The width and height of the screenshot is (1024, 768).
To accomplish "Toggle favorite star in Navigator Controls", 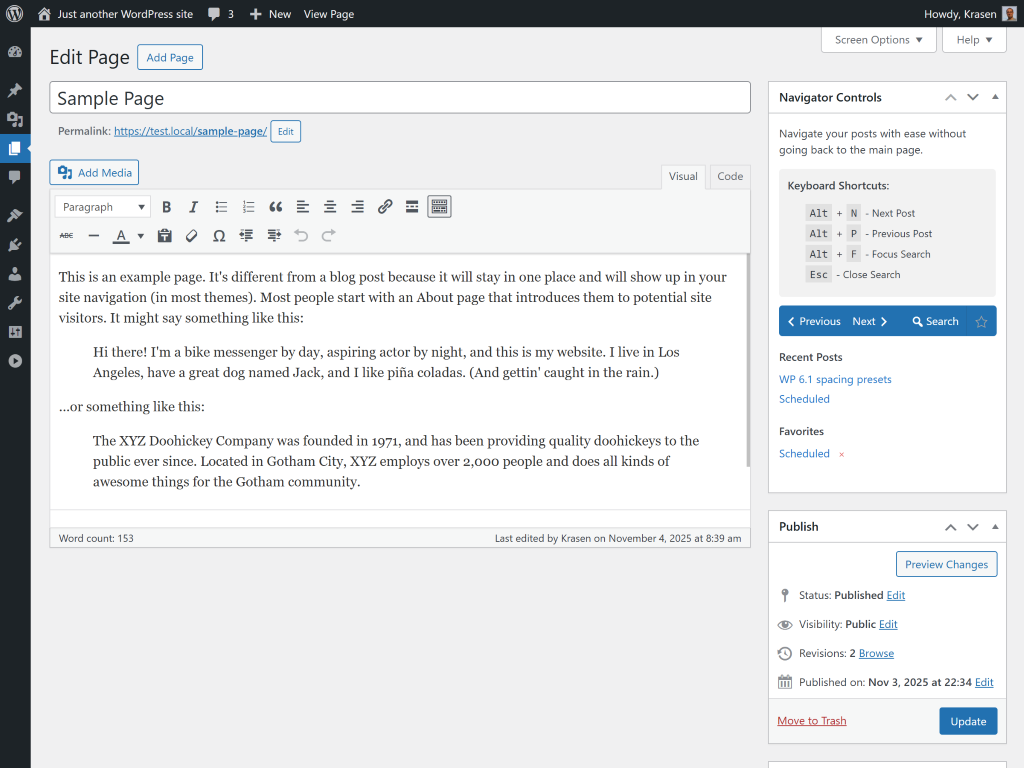I will coord(981,322).
